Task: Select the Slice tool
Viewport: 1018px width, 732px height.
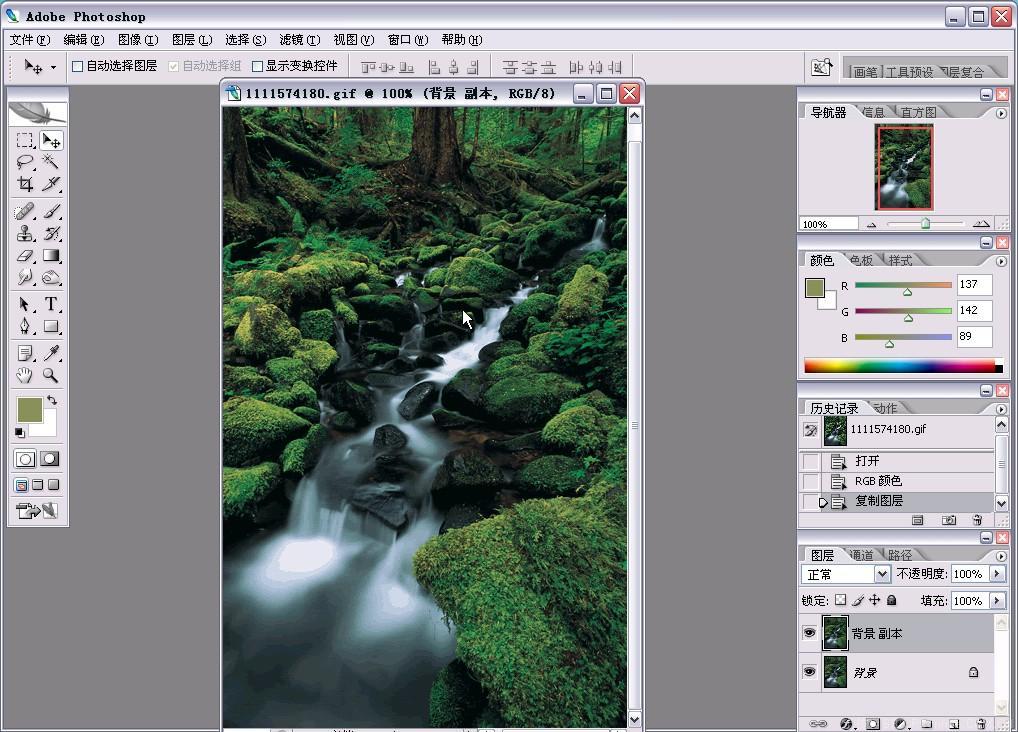Action: coord(51,184)
